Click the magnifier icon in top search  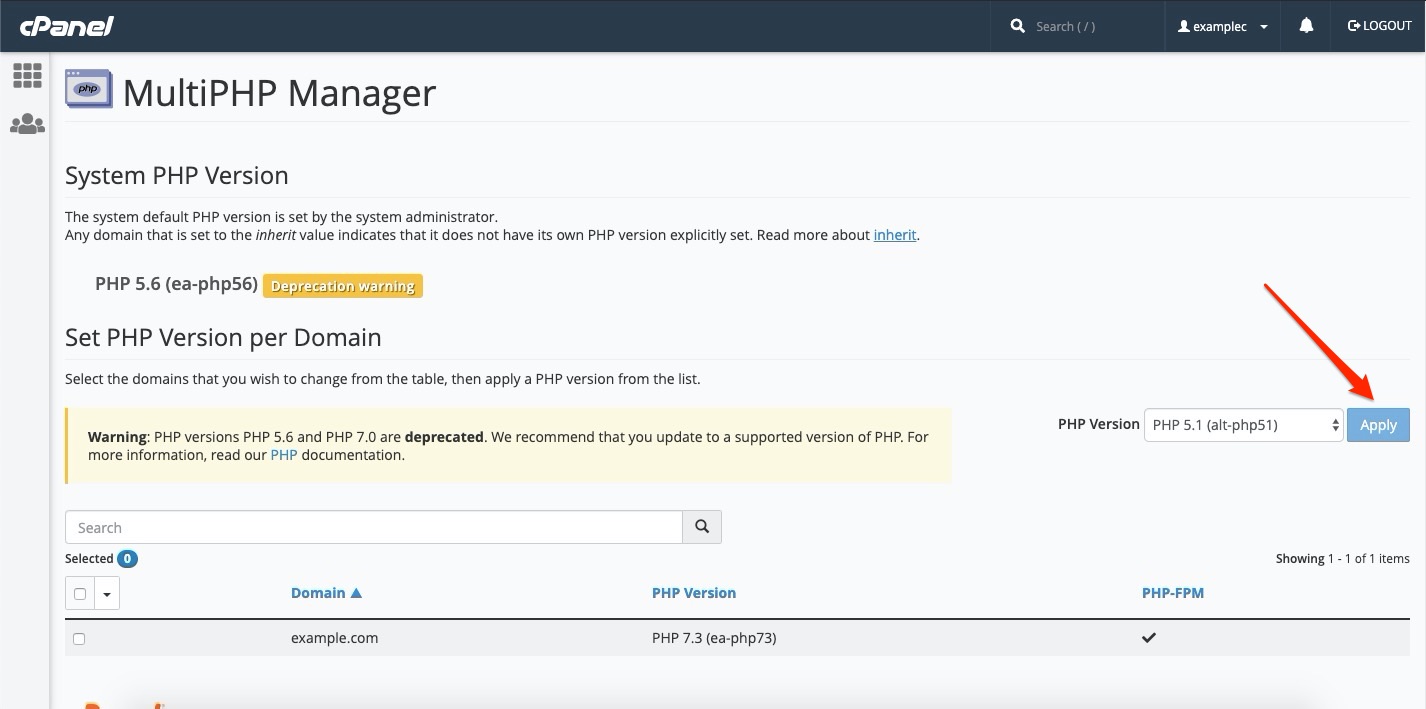point(1018,26)
